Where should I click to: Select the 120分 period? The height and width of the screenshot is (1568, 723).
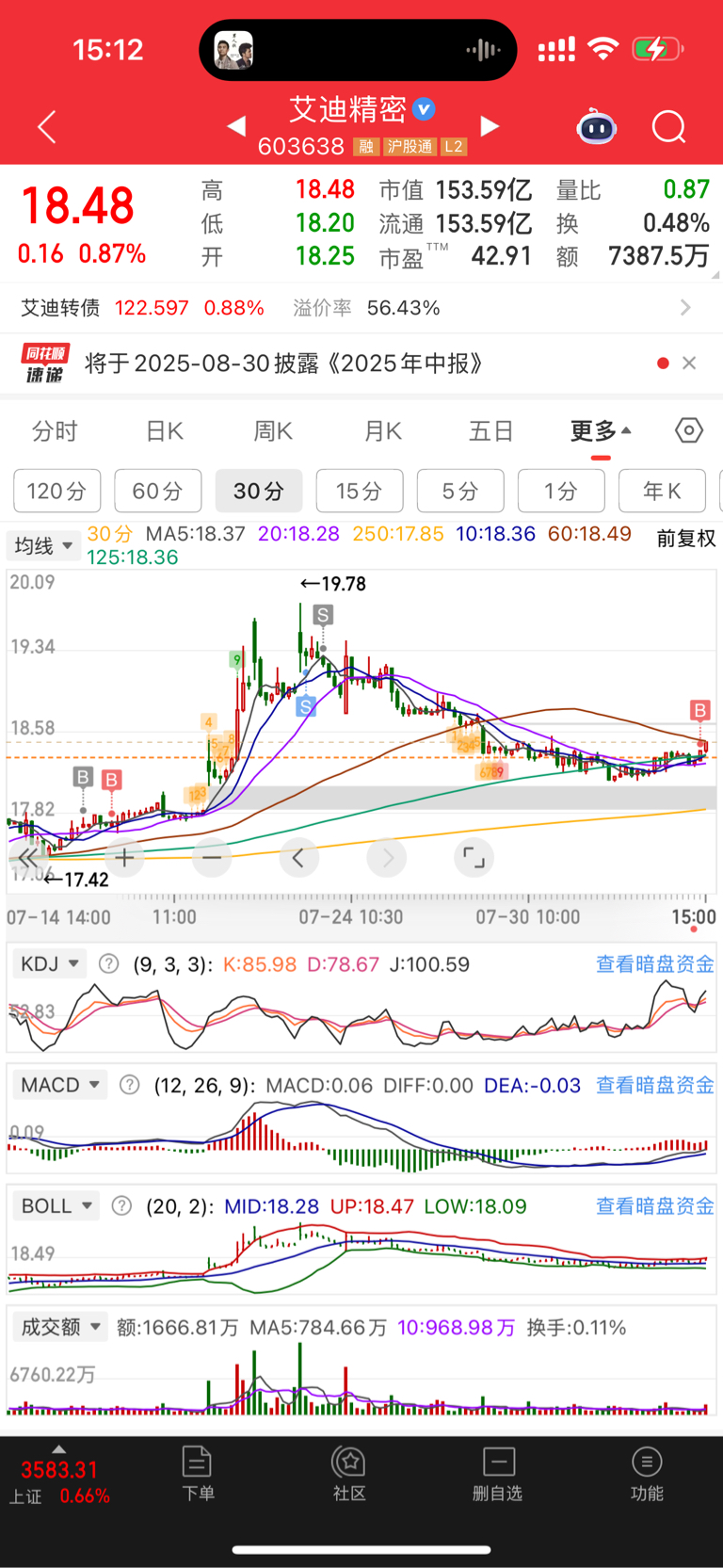(x=56, y=491)
